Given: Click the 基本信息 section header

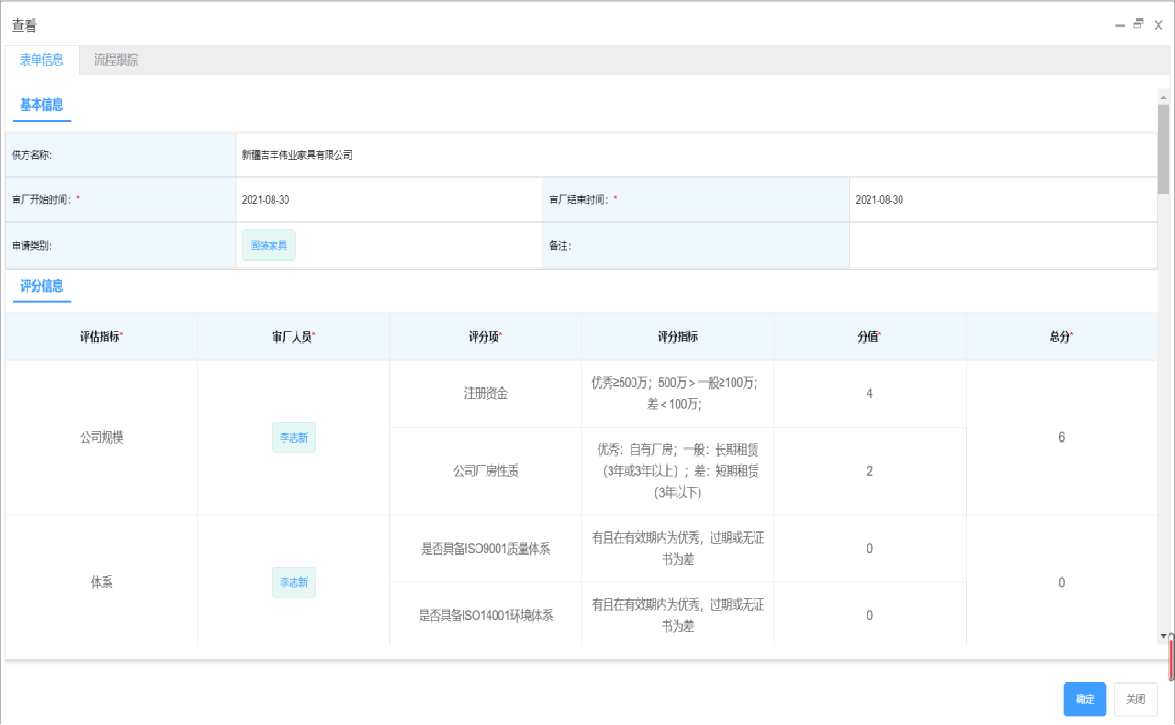Looking at the screenshot, I should tap(42, 105).
